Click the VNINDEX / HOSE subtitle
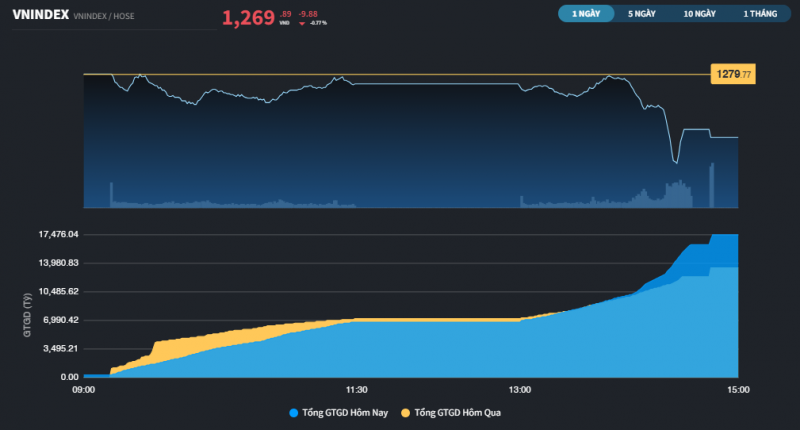 108,17
